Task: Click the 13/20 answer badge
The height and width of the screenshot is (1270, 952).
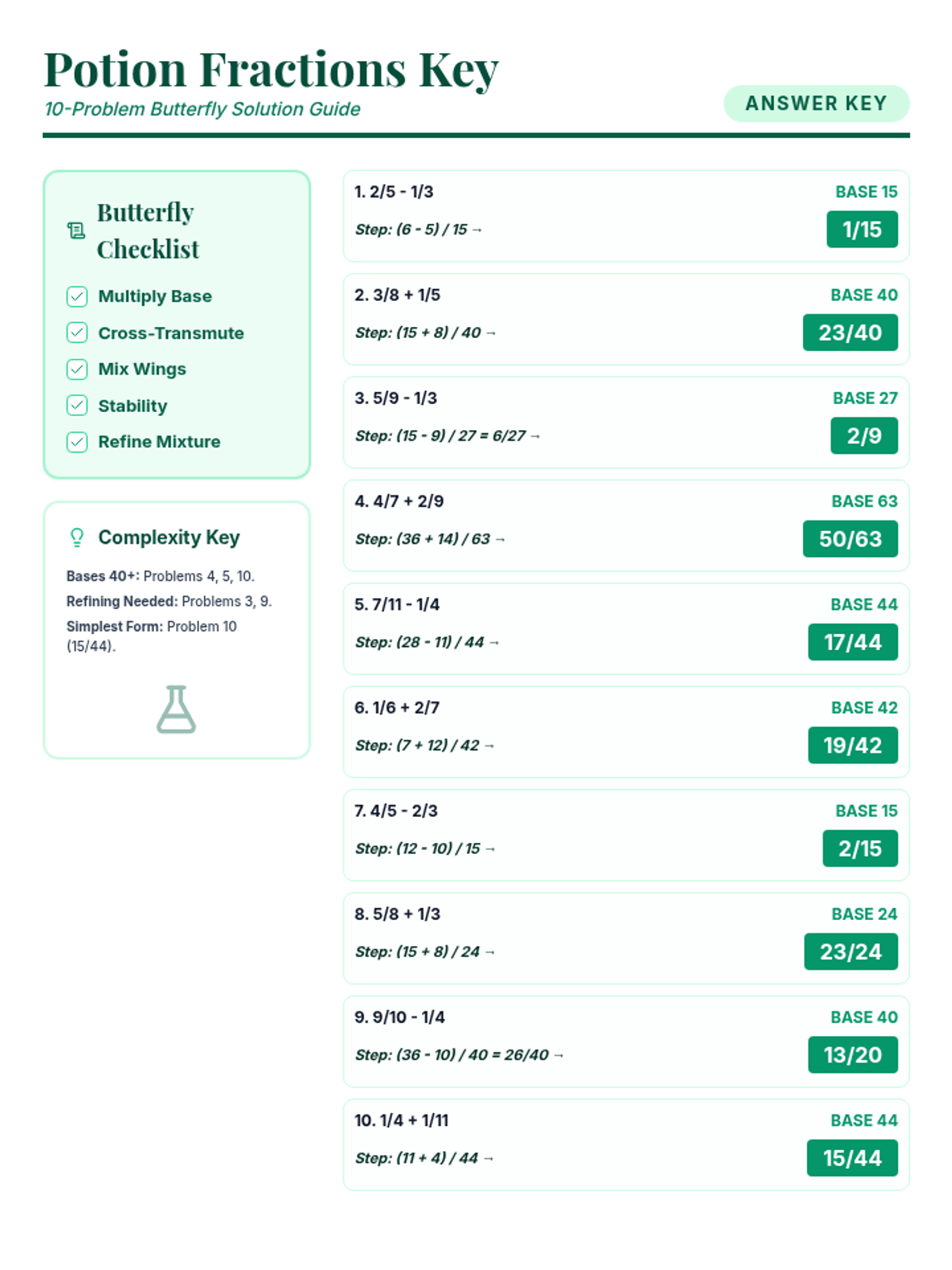Action: coord(853,1055)
